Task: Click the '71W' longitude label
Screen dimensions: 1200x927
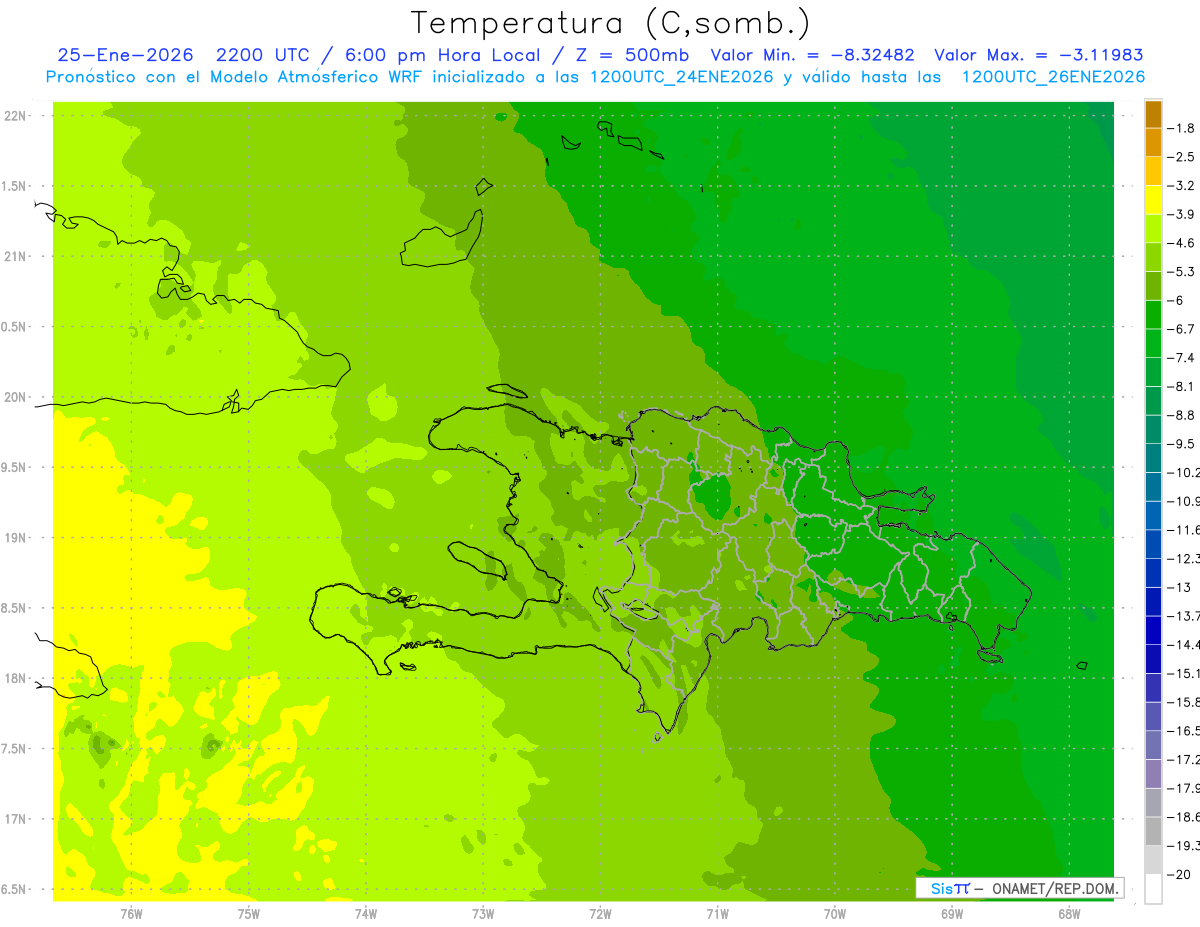Action: tap(717, 913)
